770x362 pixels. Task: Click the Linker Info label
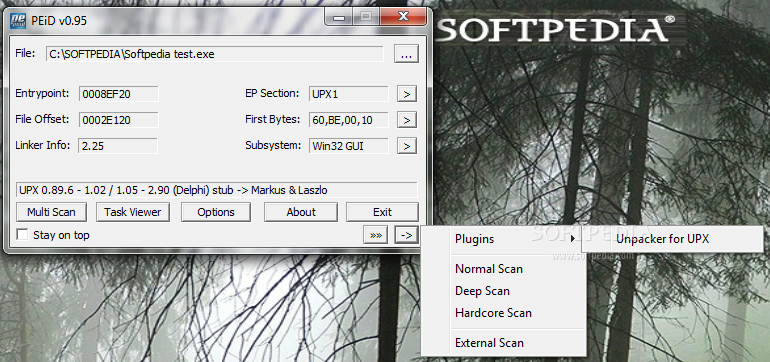coord(42,145)
